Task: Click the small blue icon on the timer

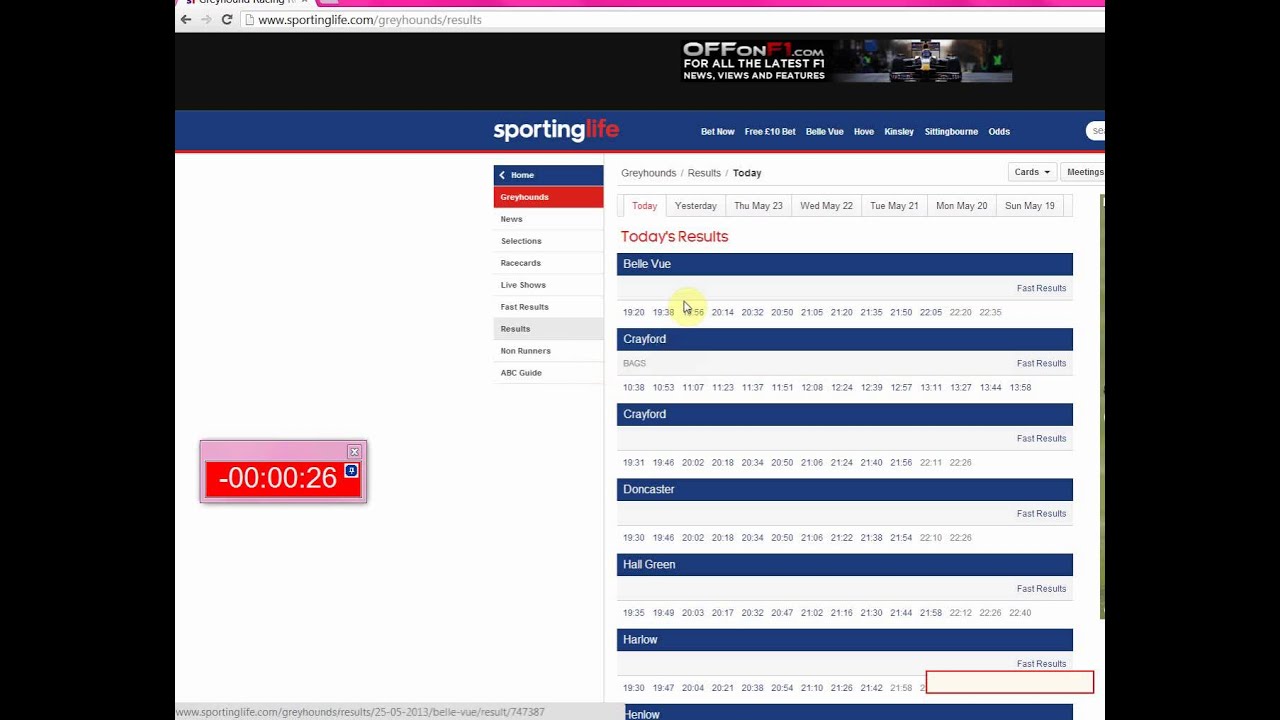Action: [x=351, y=470]
